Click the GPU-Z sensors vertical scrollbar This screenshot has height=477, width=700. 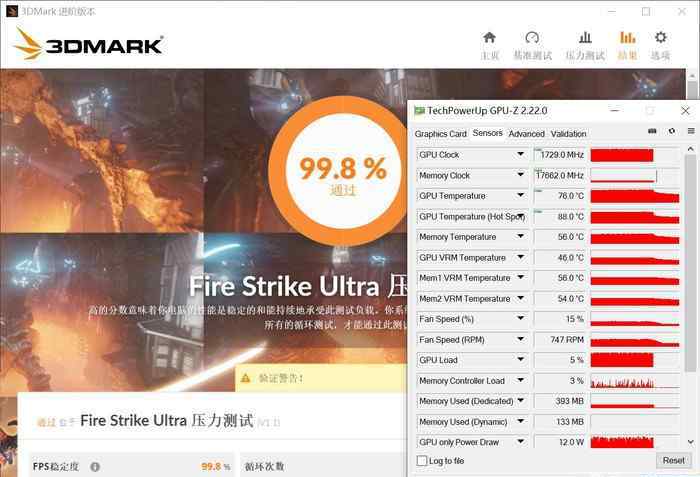(691, 296)
